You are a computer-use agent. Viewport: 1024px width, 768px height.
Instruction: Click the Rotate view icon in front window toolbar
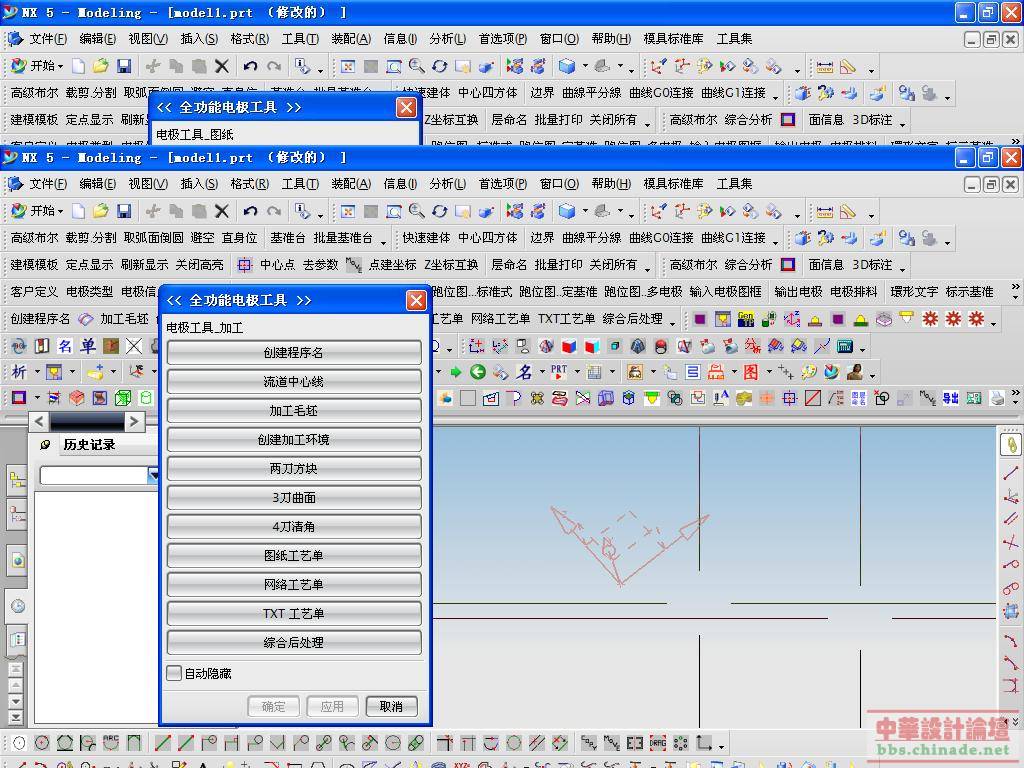tap(440, 211)
